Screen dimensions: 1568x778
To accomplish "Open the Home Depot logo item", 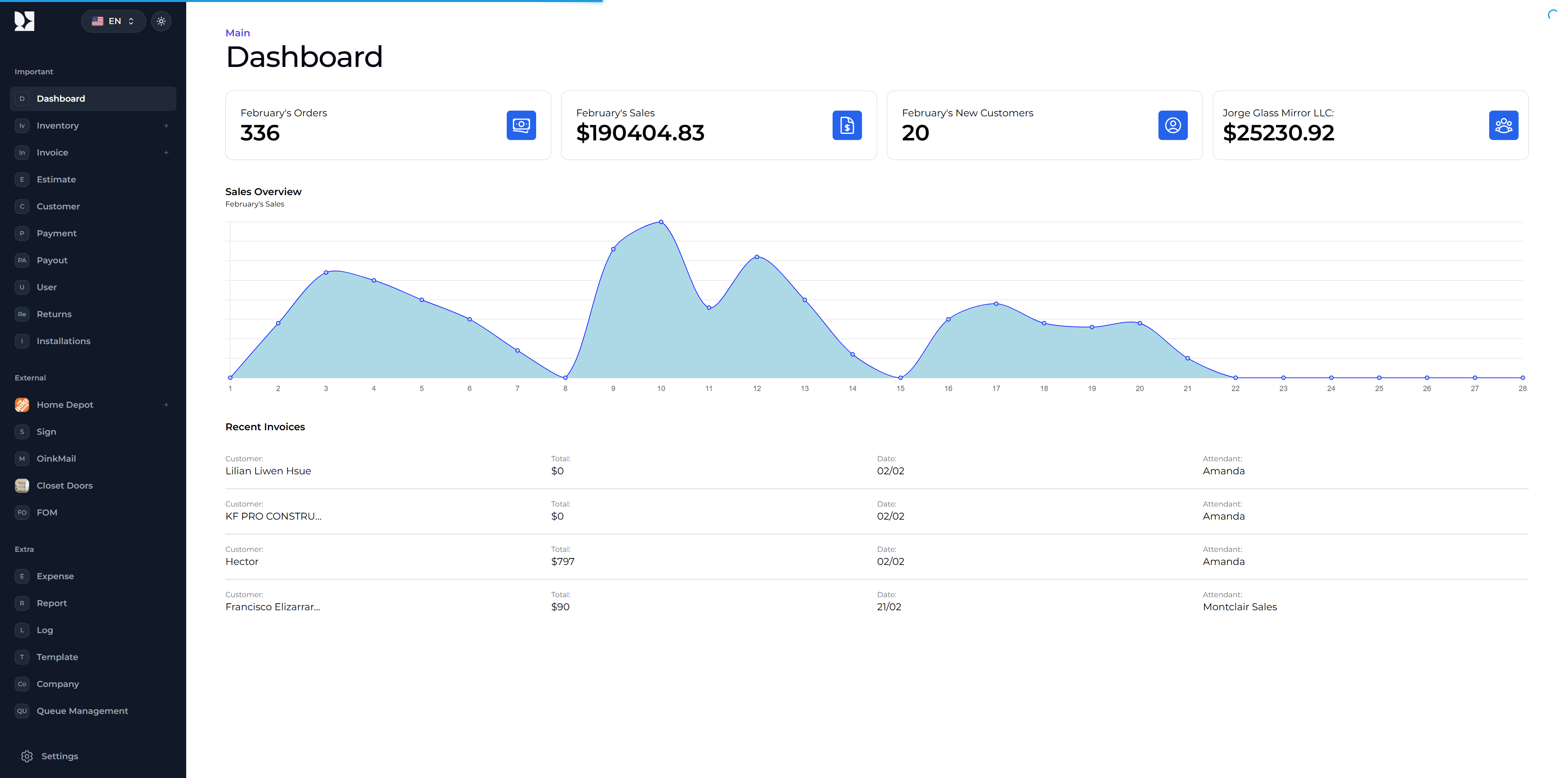I will 22,405.
